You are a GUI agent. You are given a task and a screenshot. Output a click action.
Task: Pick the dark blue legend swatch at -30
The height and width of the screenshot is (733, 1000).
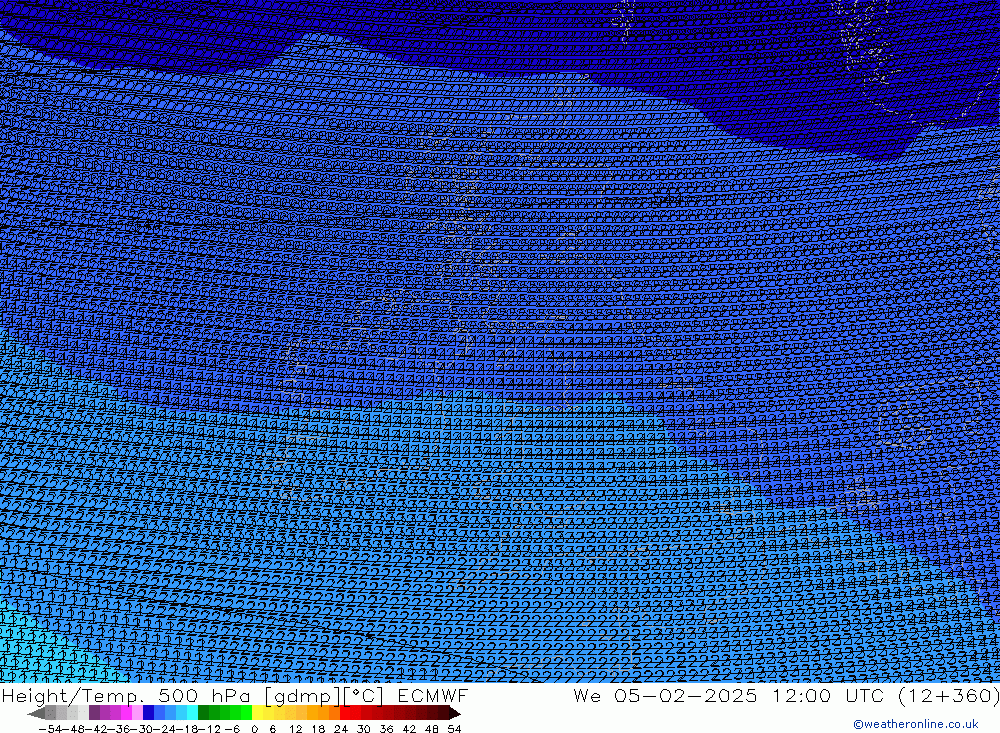coord(149,713)
